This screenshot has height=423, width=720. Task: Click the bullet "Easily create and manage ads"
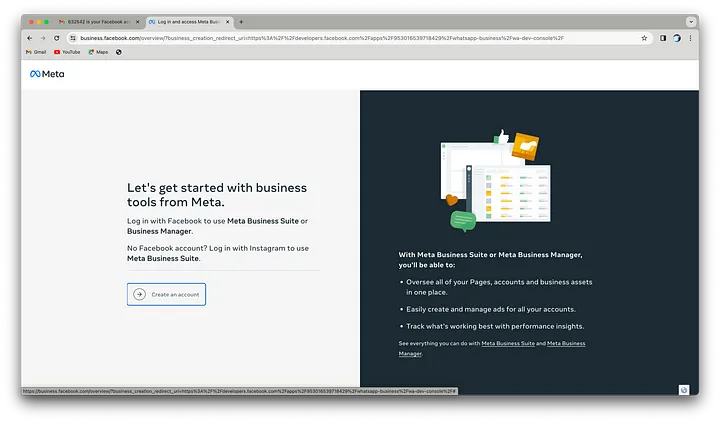(x=490, y=309)
